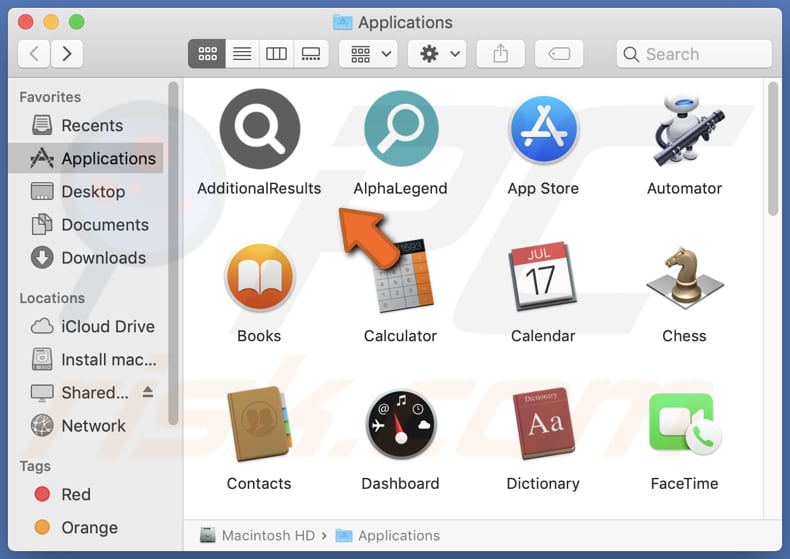Switch to icon view
The image size is (790, 559).
coord(207,53)
